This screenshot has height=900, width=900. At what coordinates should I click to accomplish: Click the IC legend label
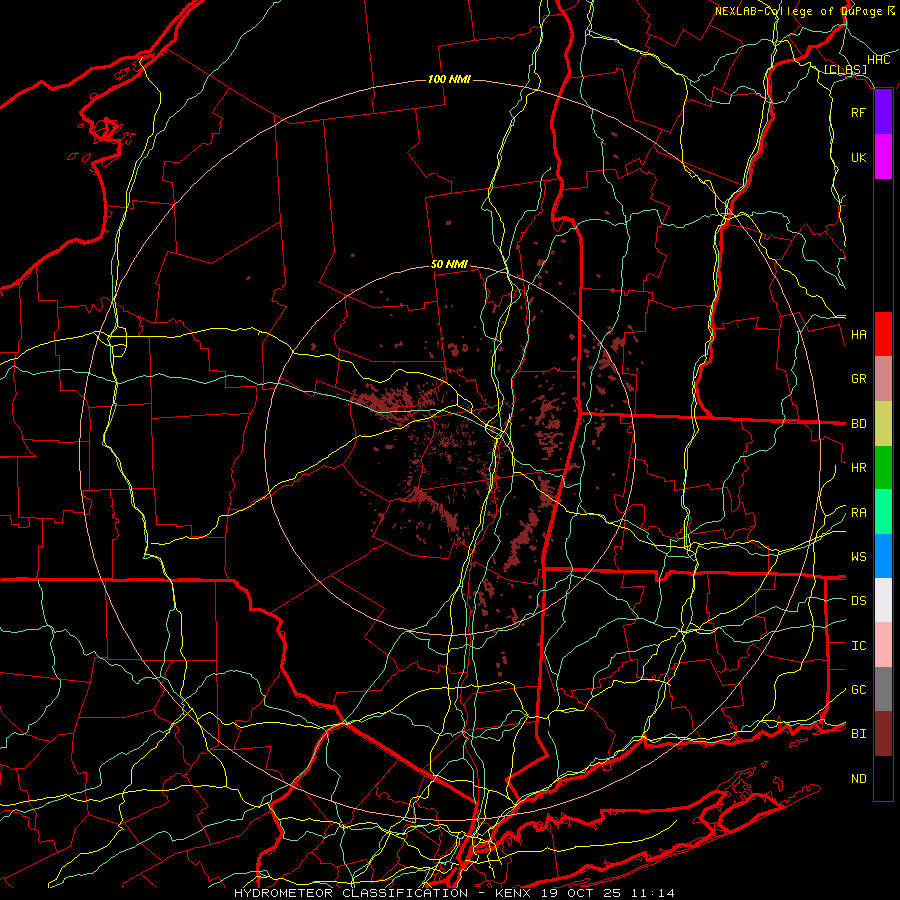pos(859,646)
